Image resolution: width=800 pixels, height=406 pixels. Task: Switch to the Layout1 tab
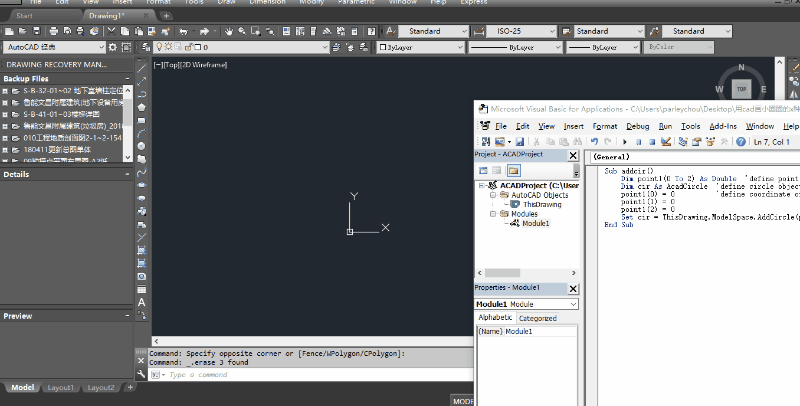tap(61, 388)
